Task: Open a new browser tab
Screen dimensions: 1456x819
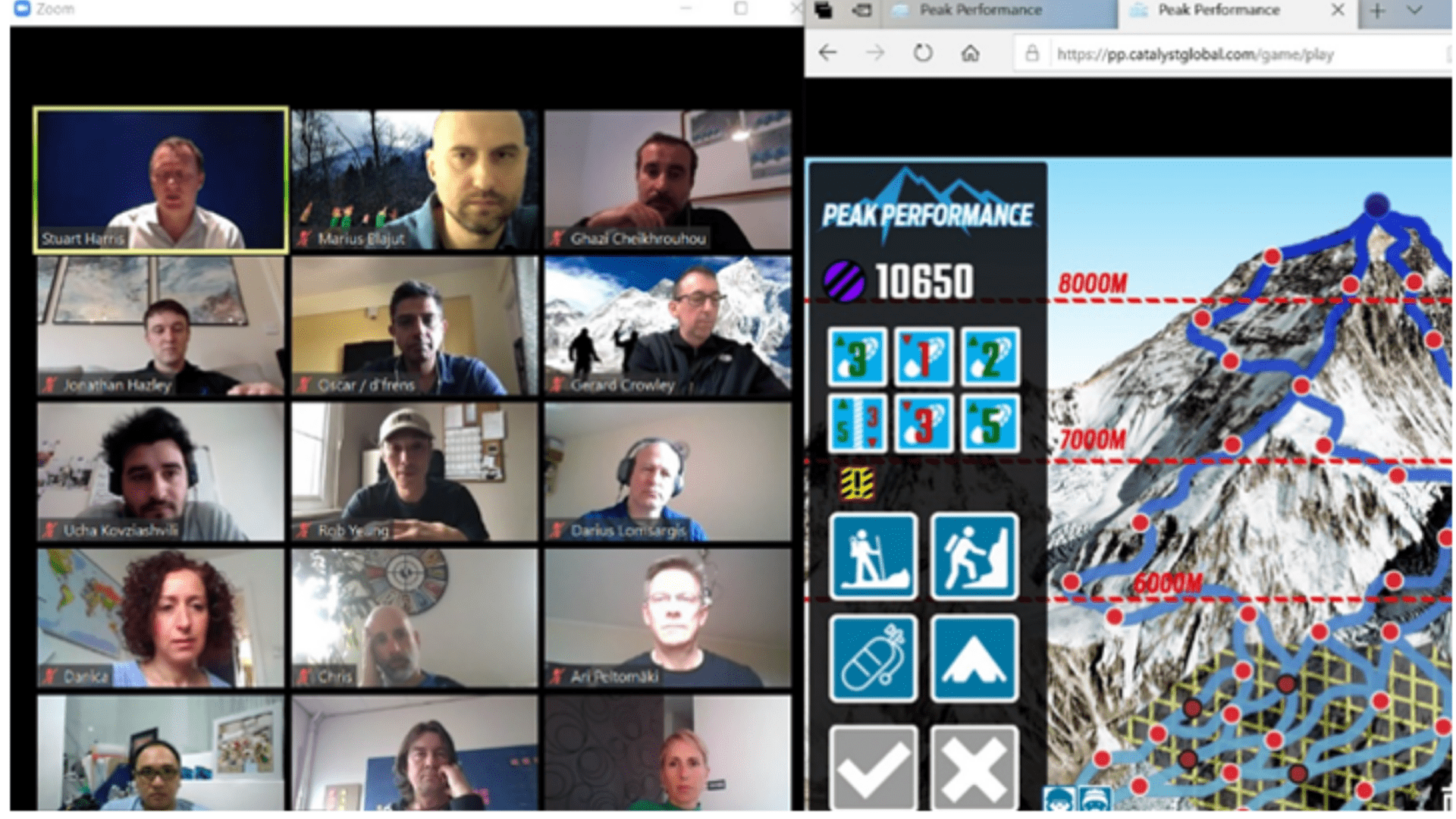Action: [x=1377, y=11]
